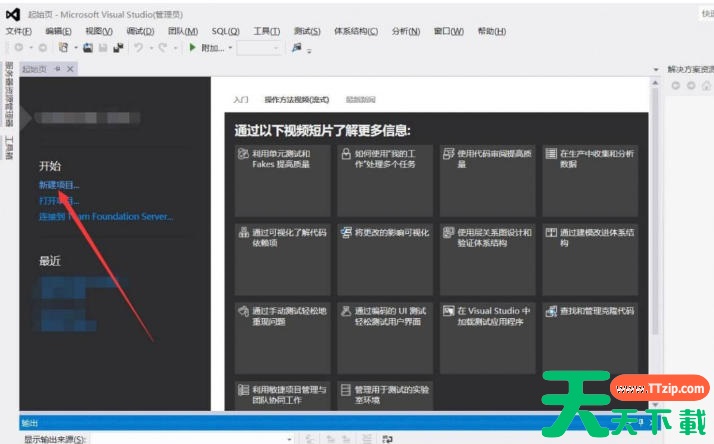Open video tile 如何使用"我的工作"处理多个任务

tap(385, 181)
